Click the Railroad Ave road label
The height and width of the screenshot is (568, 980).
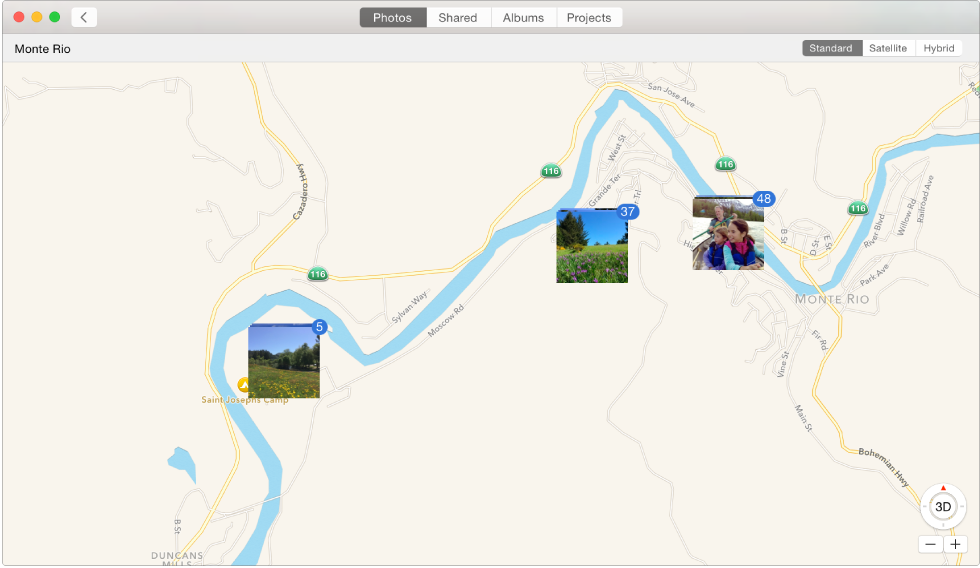click(925, 199)
